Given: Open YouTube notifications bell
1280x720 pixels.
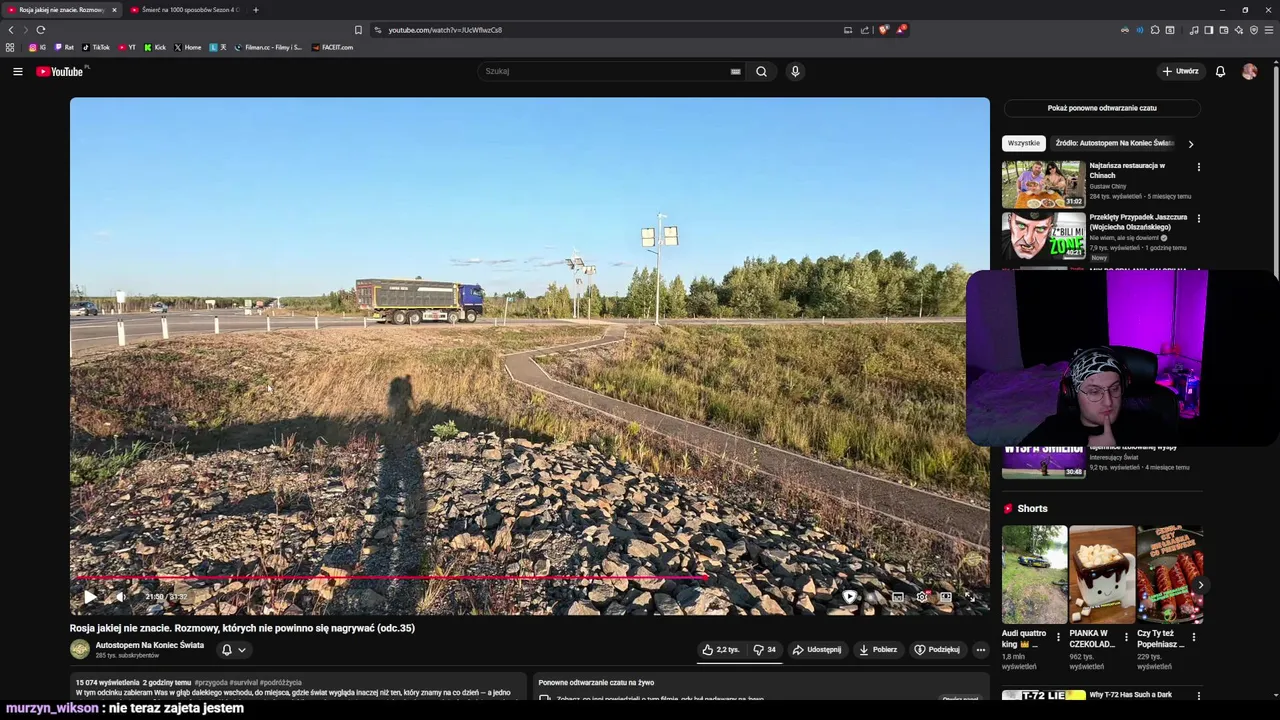Looking at the screenshot, I should click(x=1220, y=71).
